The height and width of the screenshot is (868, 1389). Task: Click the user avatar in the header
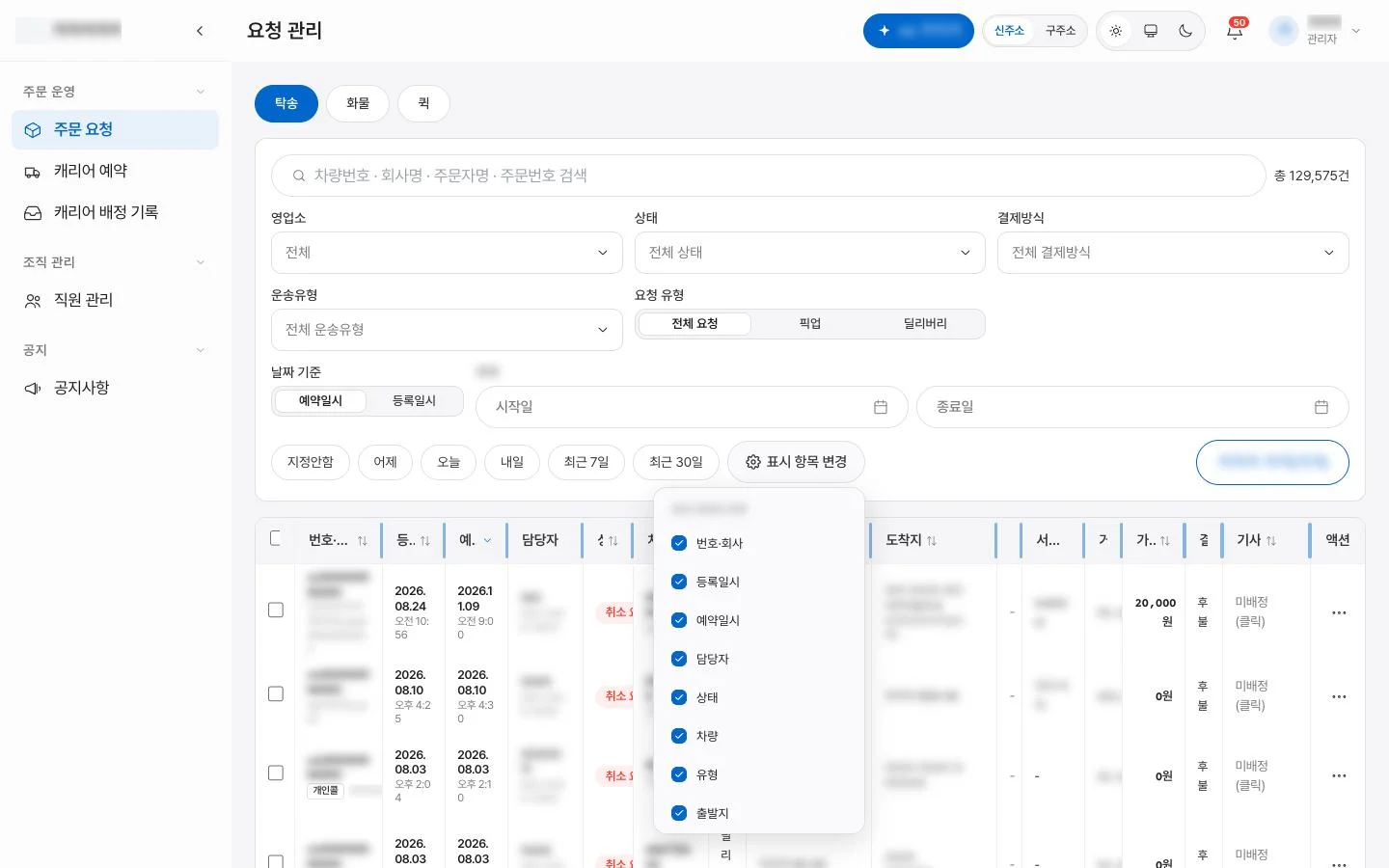click(1284, 31)
